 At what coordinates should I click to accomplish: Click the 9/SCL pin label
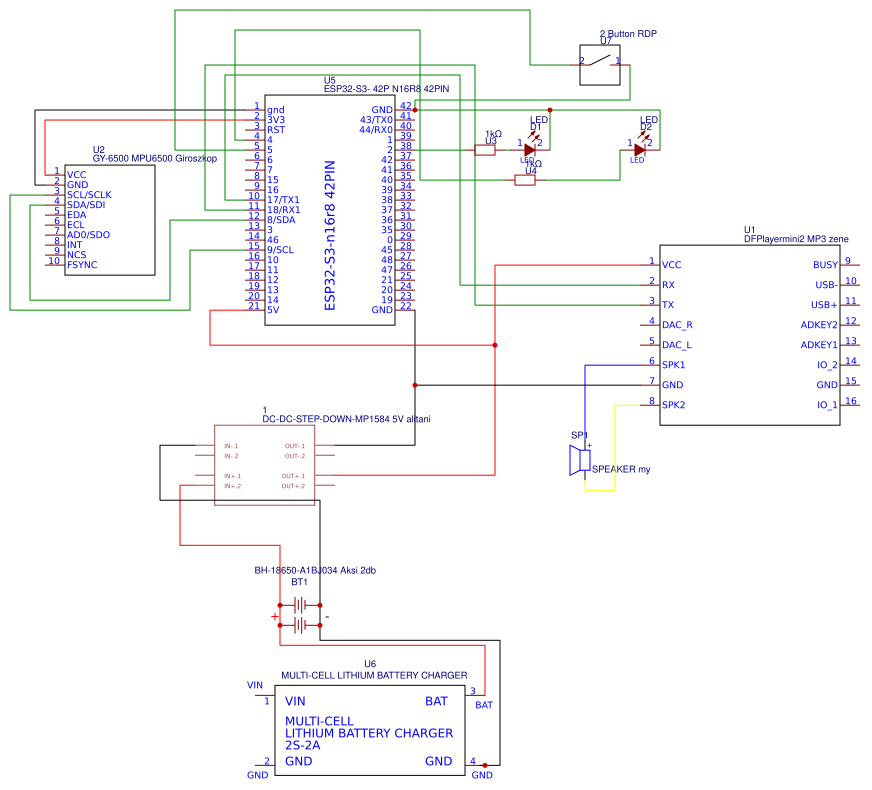click(280, 250)
